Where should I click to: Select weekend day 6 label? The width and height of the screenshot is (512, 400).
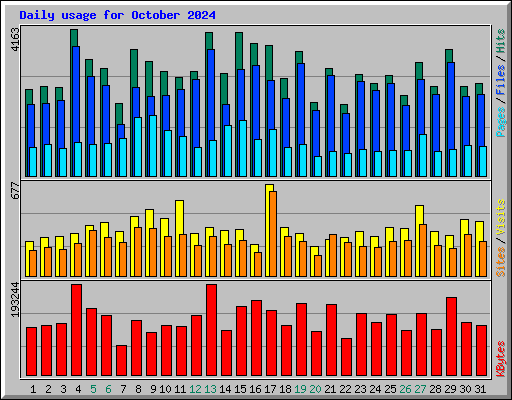108,389
